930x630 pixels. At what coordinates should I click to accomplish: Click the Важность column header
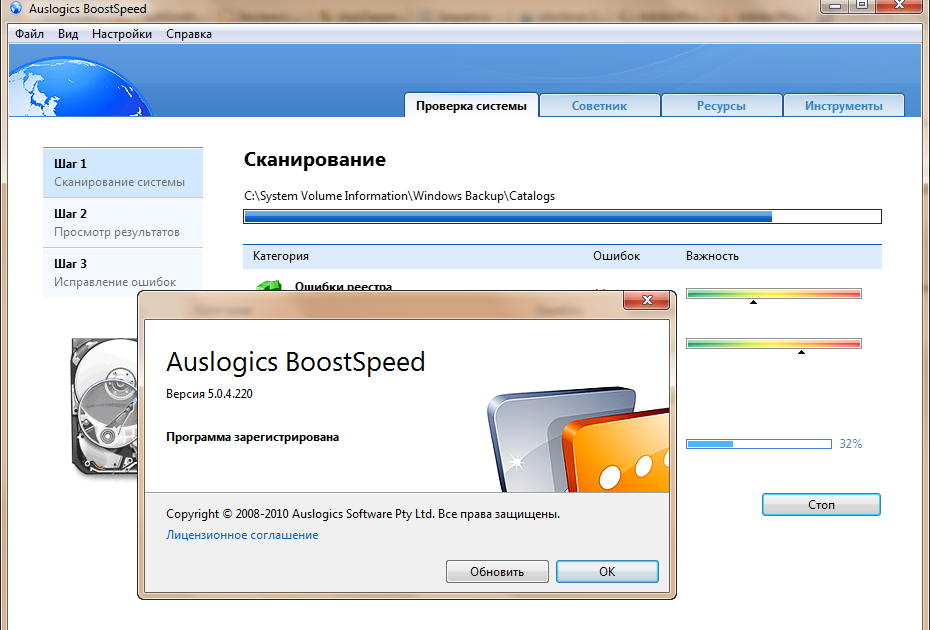(712, 256)
